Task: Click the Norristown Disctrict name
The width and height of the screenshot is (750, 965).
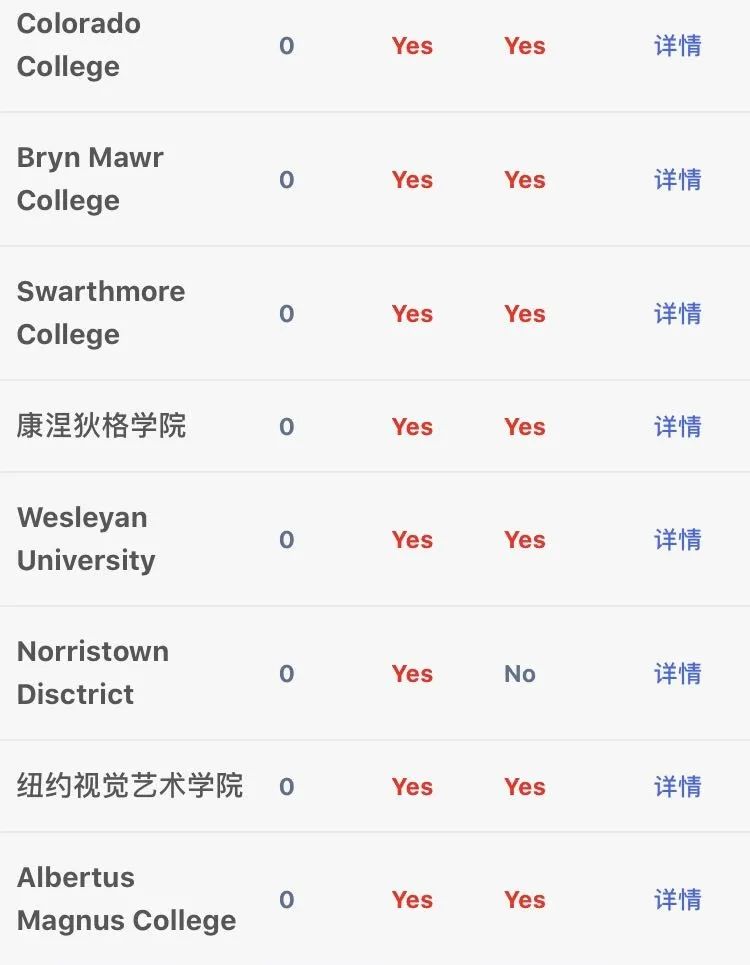Action: pyautogui.click(x=93, y=673)
